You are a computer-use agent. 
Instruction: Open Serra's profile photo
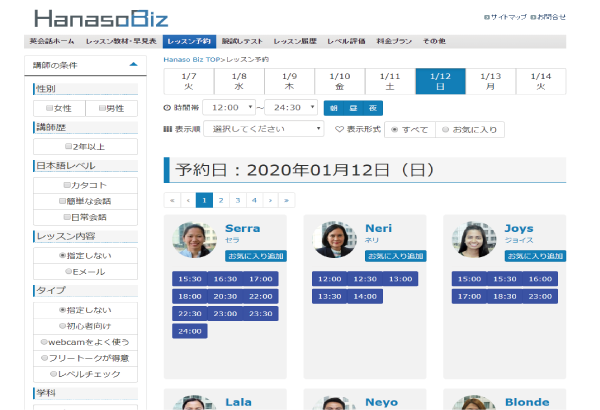click(194, 240)
